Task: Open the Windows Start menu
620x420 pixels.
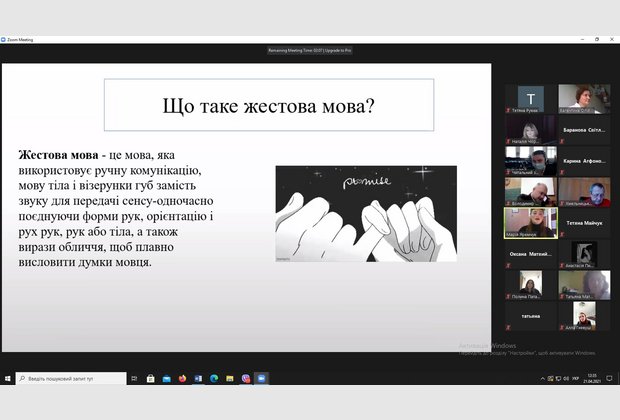Action: [7, 379]
